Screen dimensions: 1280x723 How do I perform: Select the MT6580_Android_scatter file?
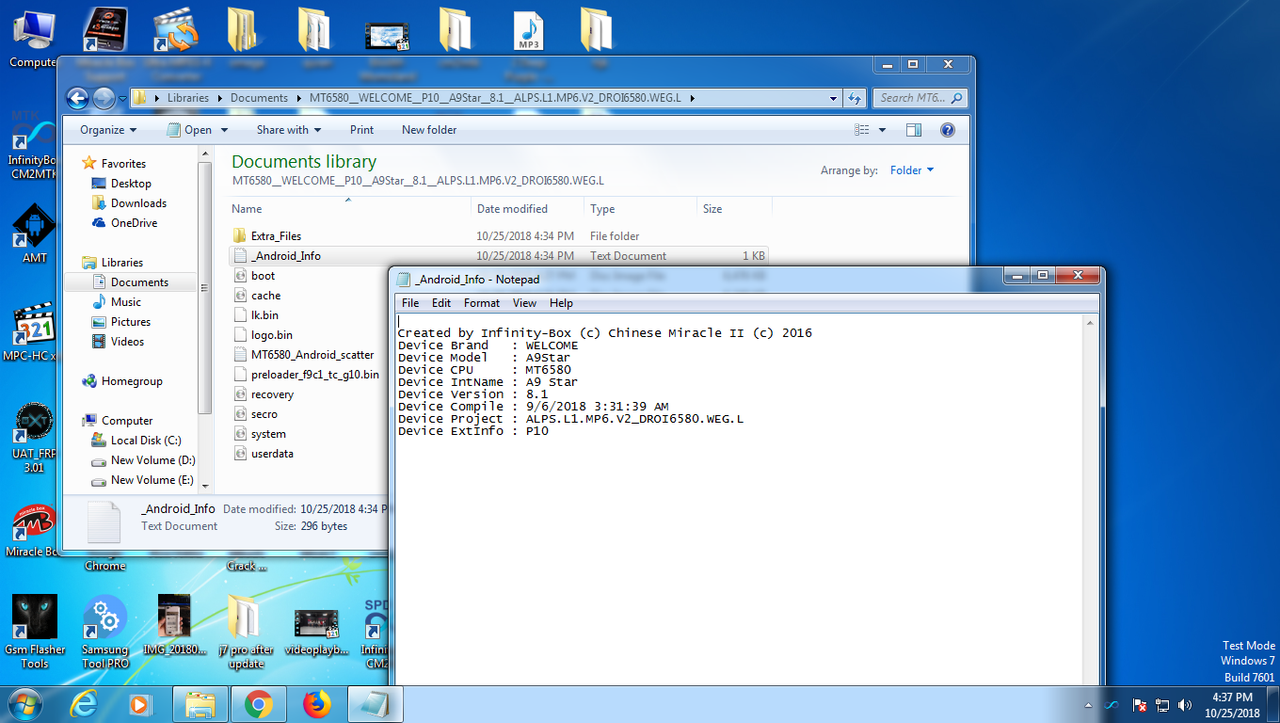312,355
